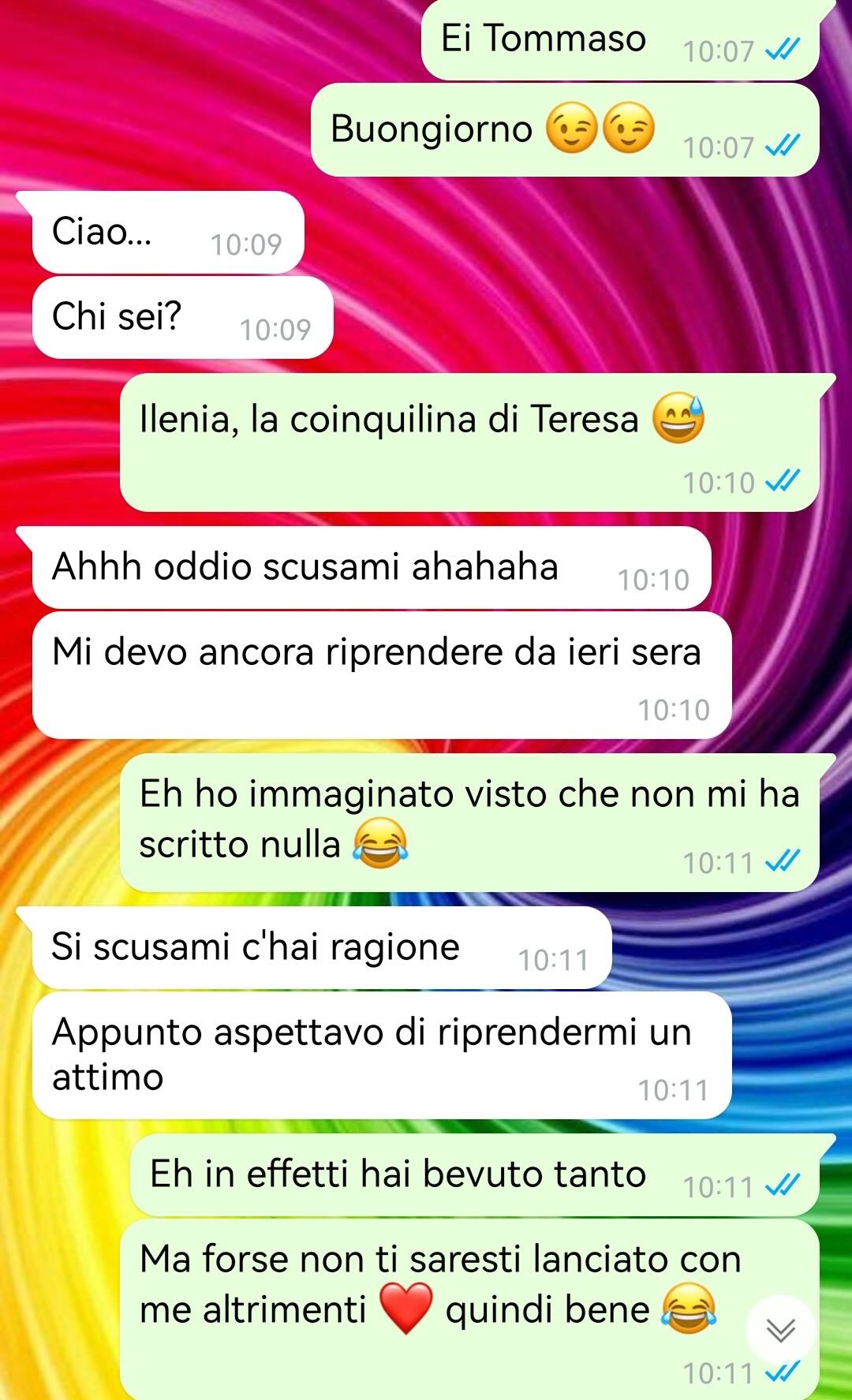Click 'Eh in effetti hai bevuto tanto' message
852x1400 pixels.
click(x=474, y=1174)
